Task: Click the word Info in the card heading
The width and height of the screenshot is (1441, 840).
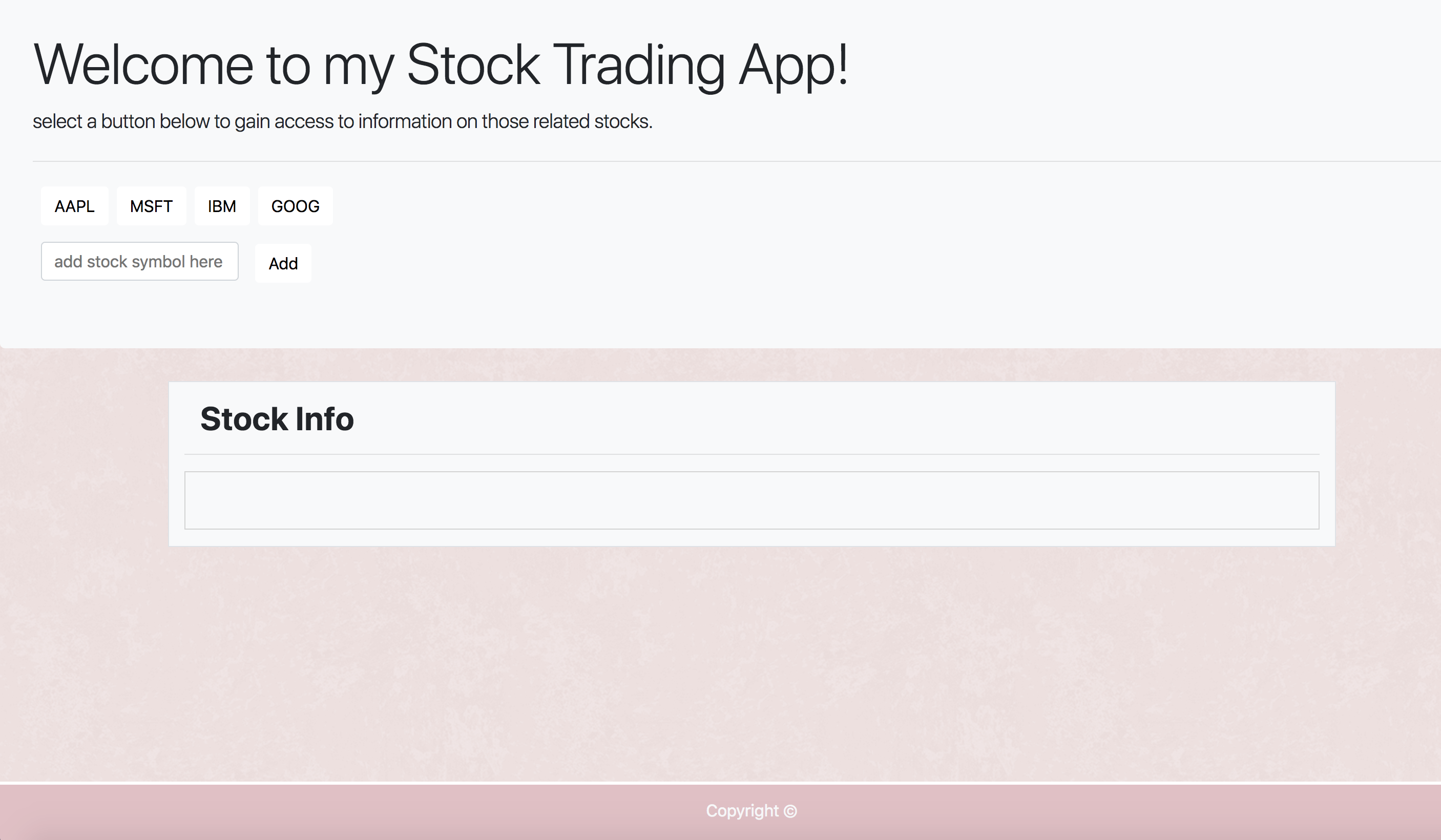Action: (x=325, y=418)
